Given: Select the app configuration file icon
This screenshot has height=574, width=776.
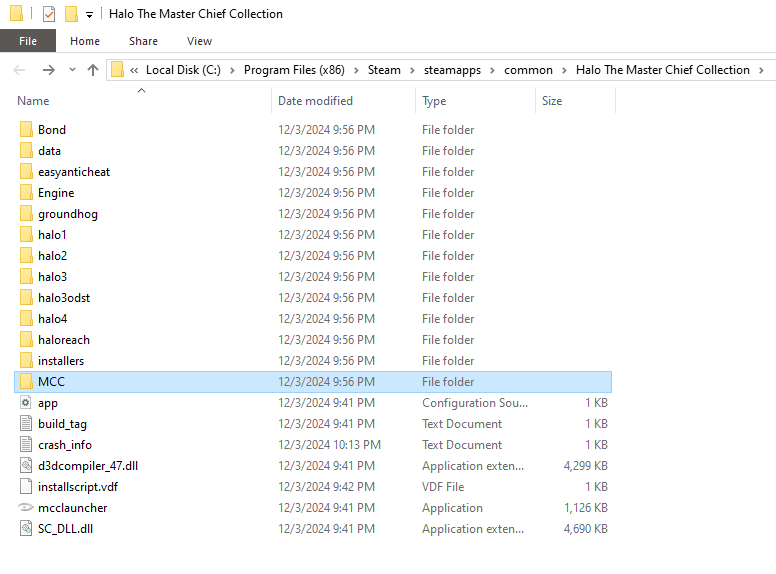Looking at the screenshot, I should (26, 402).
